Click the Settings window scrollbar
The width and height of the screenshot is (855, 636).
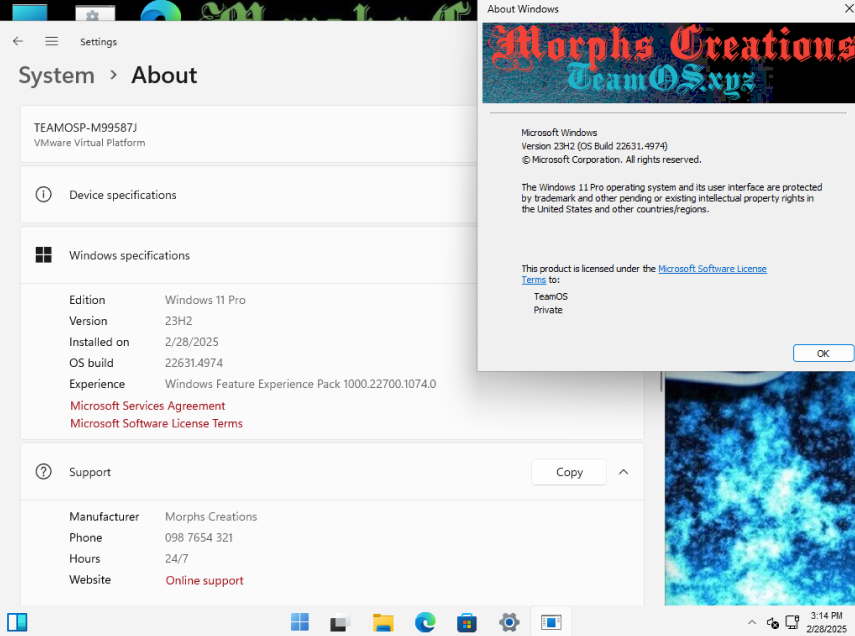pyautogui.click(x=661, y=382)
